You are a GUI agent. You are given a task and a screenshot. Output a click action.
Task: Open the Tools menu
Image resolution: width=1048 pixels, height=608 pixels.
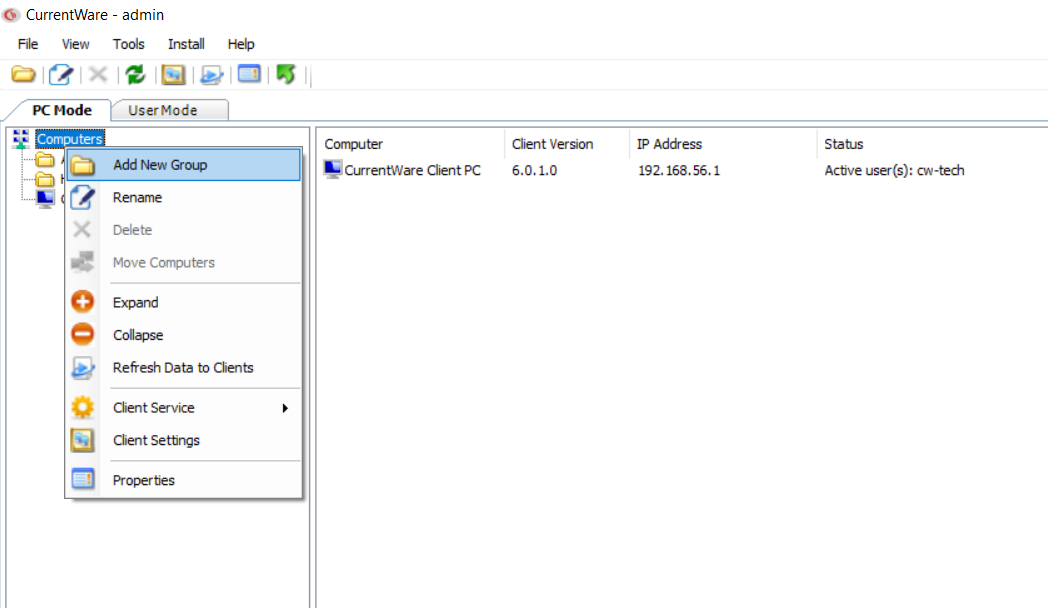128,44
